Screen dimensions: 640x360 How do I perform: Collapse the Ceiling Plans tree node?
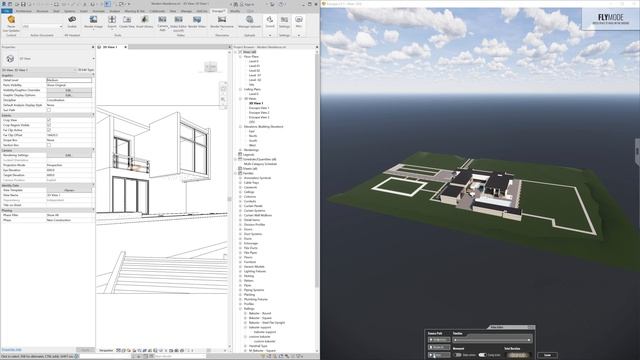point(240,89)
